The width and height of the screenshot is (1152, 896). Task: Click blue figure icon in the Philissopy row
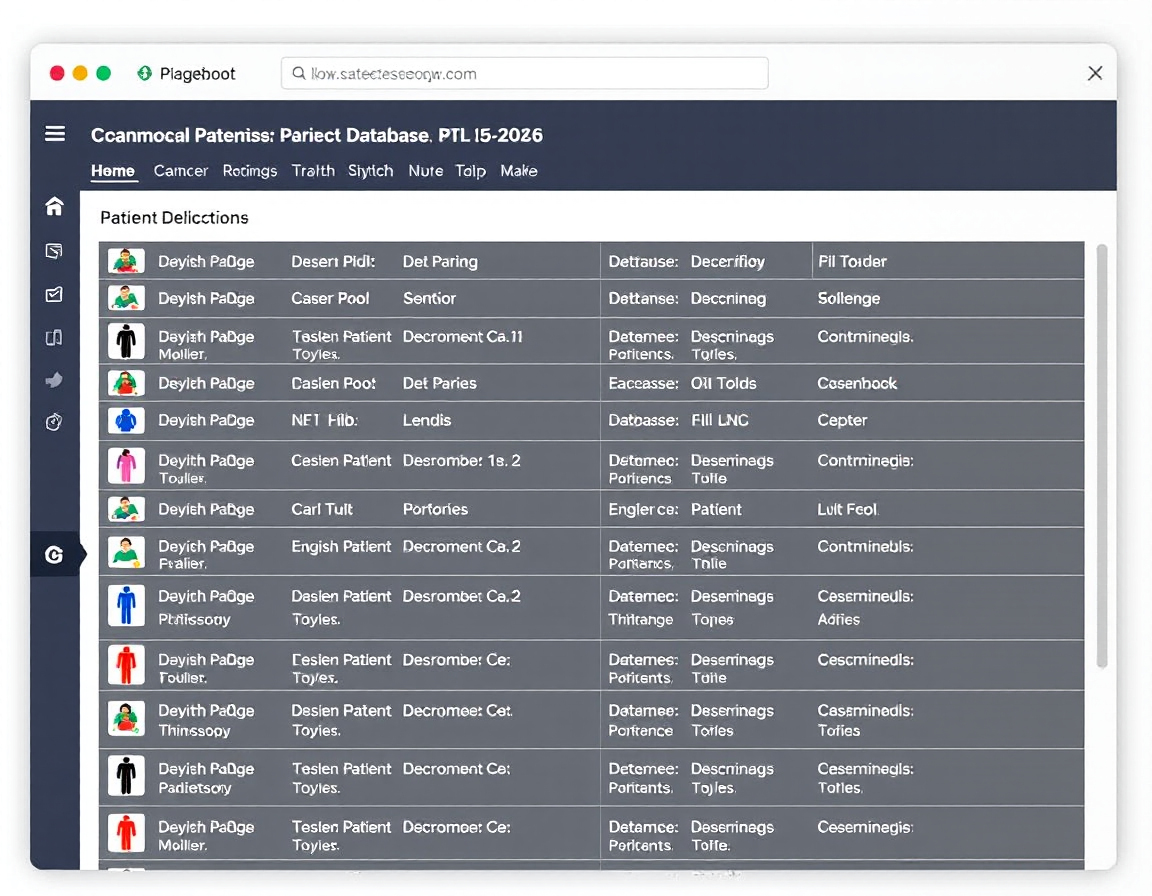pos(126,605)
